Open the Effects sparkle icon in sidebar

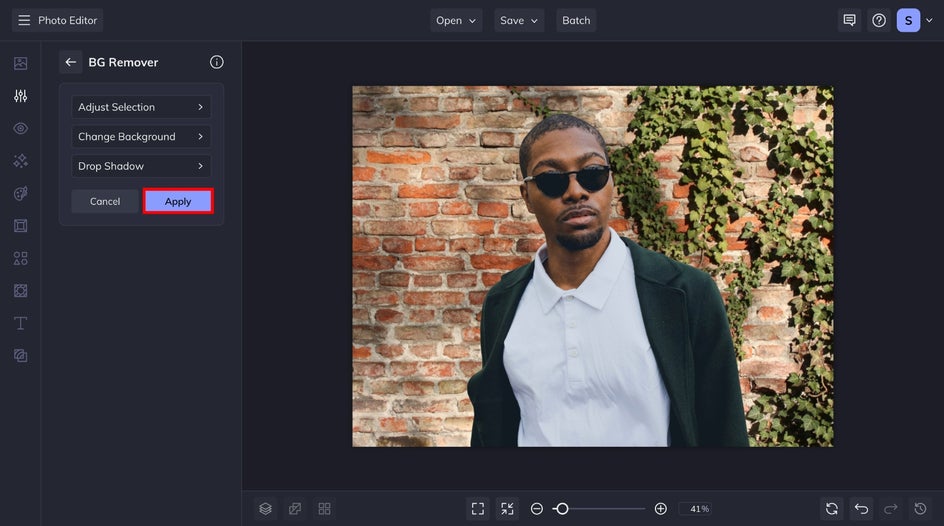(x=20, y=161)
